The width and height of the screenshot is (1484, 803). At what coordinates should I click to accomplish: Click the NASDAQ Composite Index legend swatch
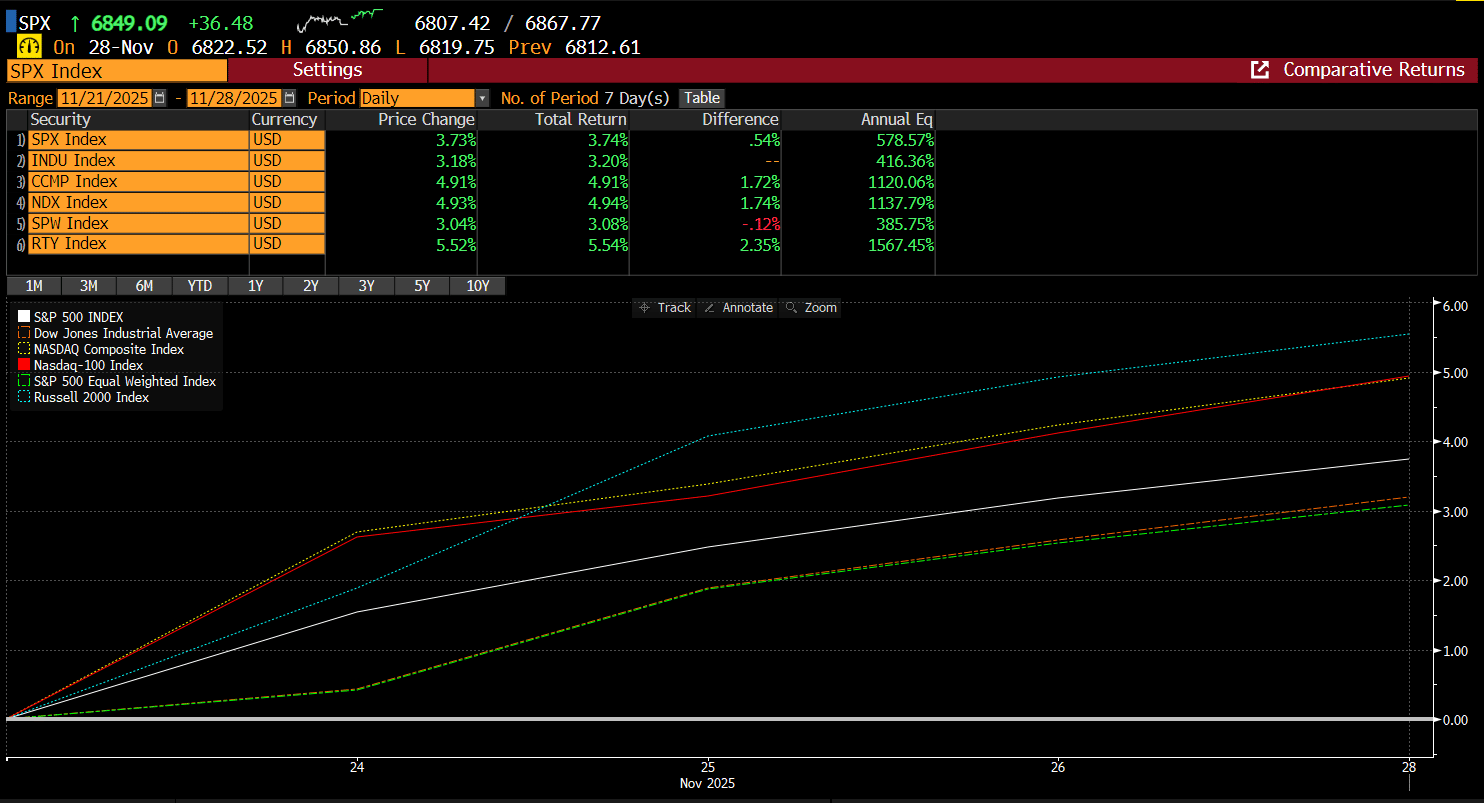pyautogui.click(x=25, y=349)
